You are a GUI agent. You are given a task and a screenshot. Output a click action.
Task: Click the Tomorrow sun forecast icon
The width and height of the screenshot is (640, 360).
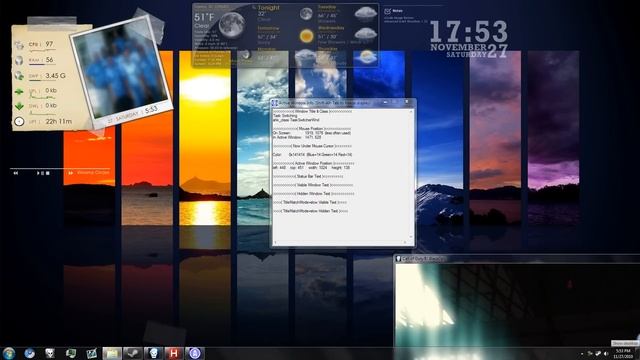pyautogui.click(x=306, y=36)
